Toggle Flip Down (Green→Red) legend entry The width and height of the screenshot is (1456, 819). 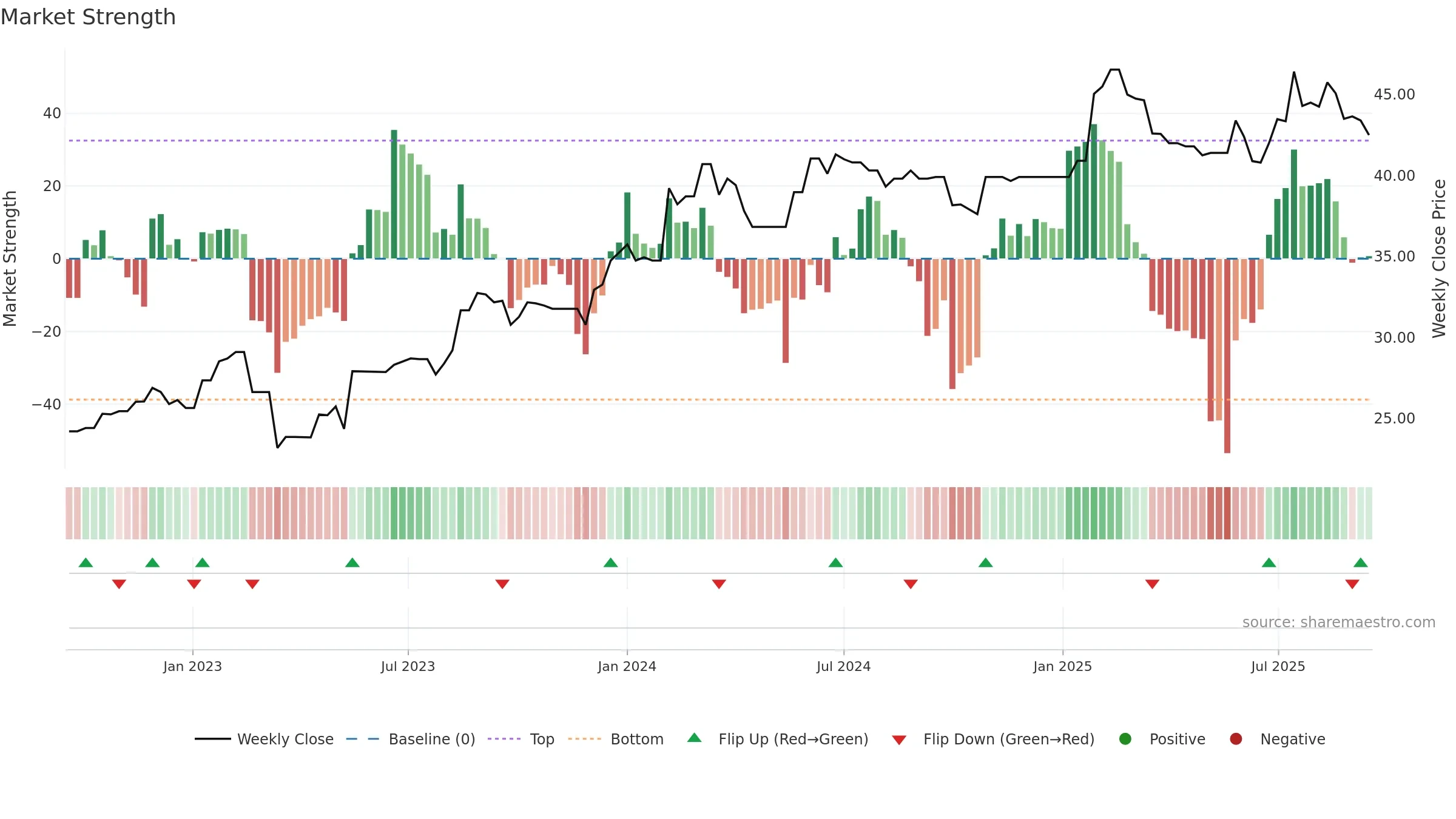point(993,739)
